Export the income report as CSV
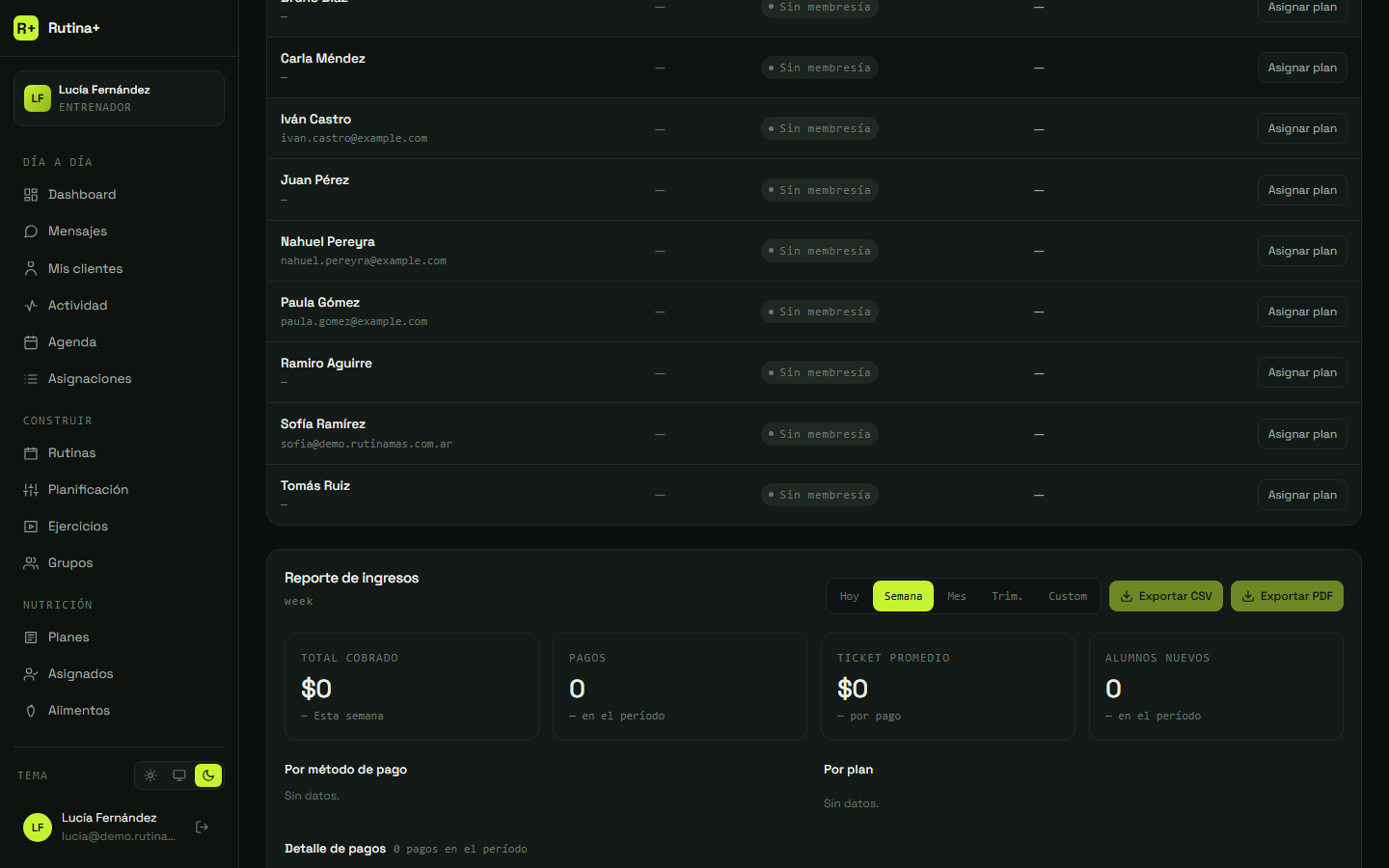1389x868 pixels. click(1166, 596)
